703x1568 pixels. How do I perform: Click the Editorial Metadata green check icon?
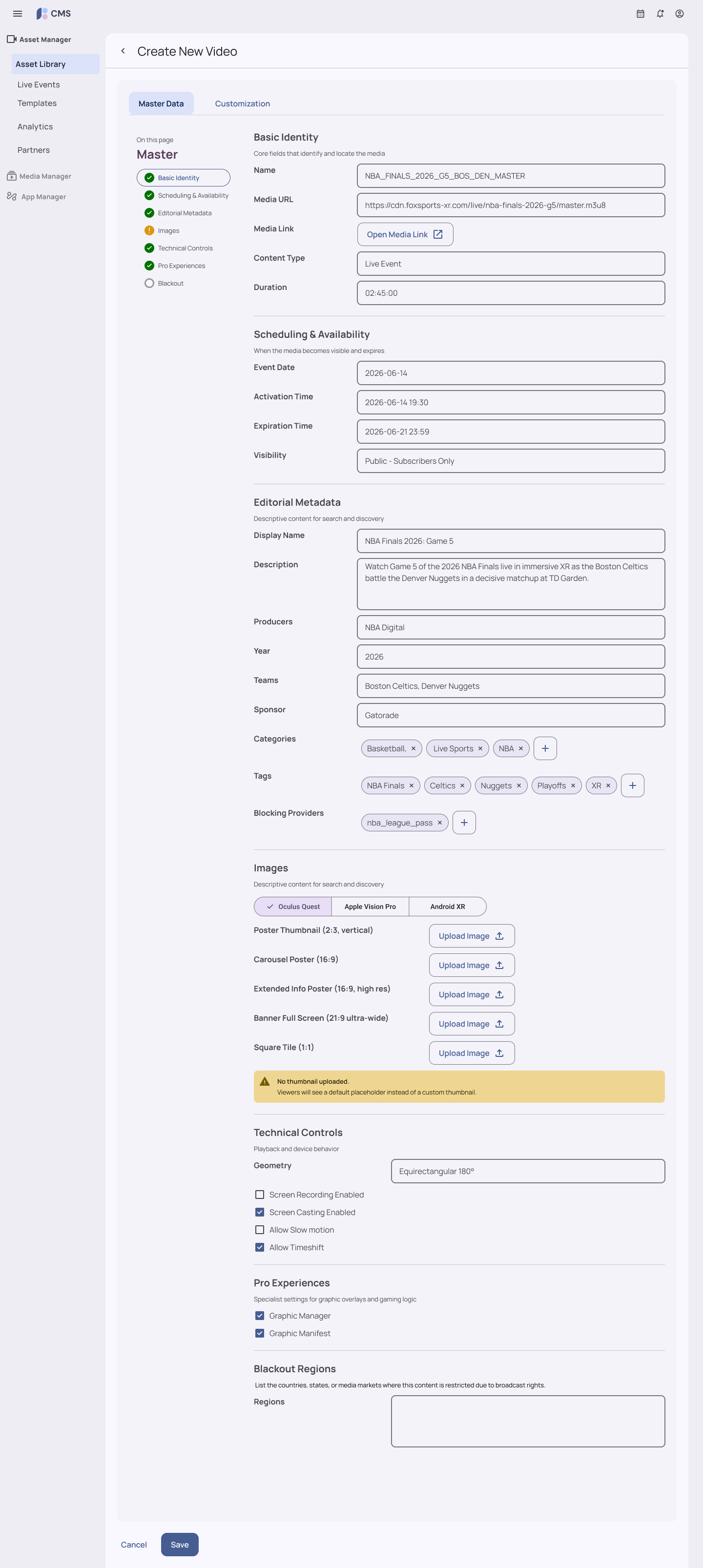[x=149, y=212]
